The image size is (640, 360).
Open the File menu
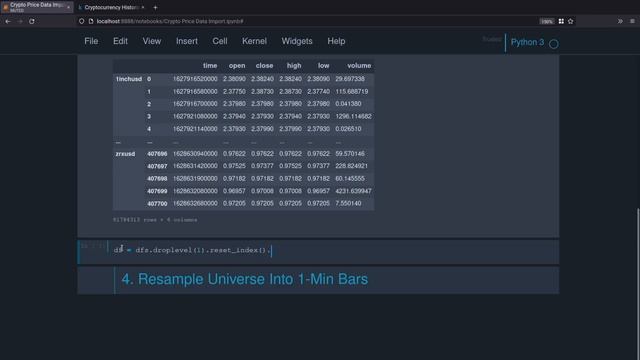[91, 41]
